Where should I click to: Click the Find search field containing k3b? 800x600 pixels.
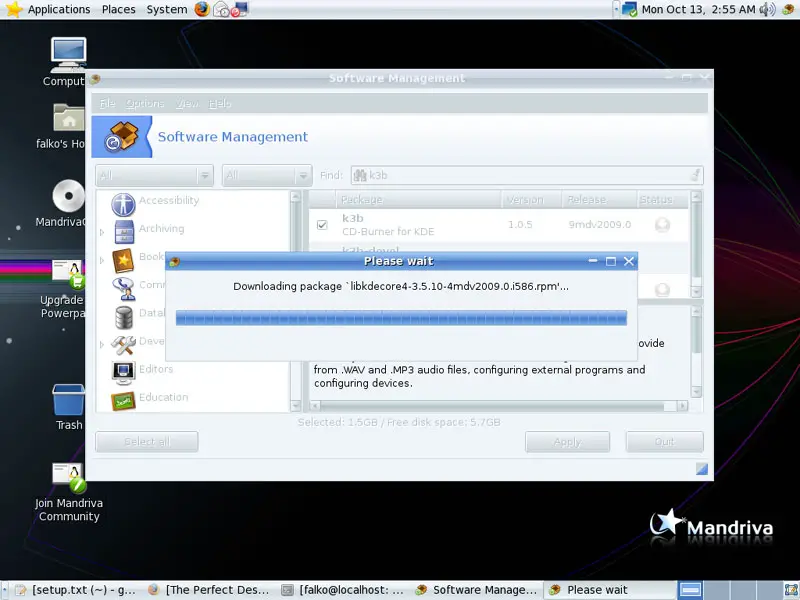pyautogui.click(x=527, y=176)
